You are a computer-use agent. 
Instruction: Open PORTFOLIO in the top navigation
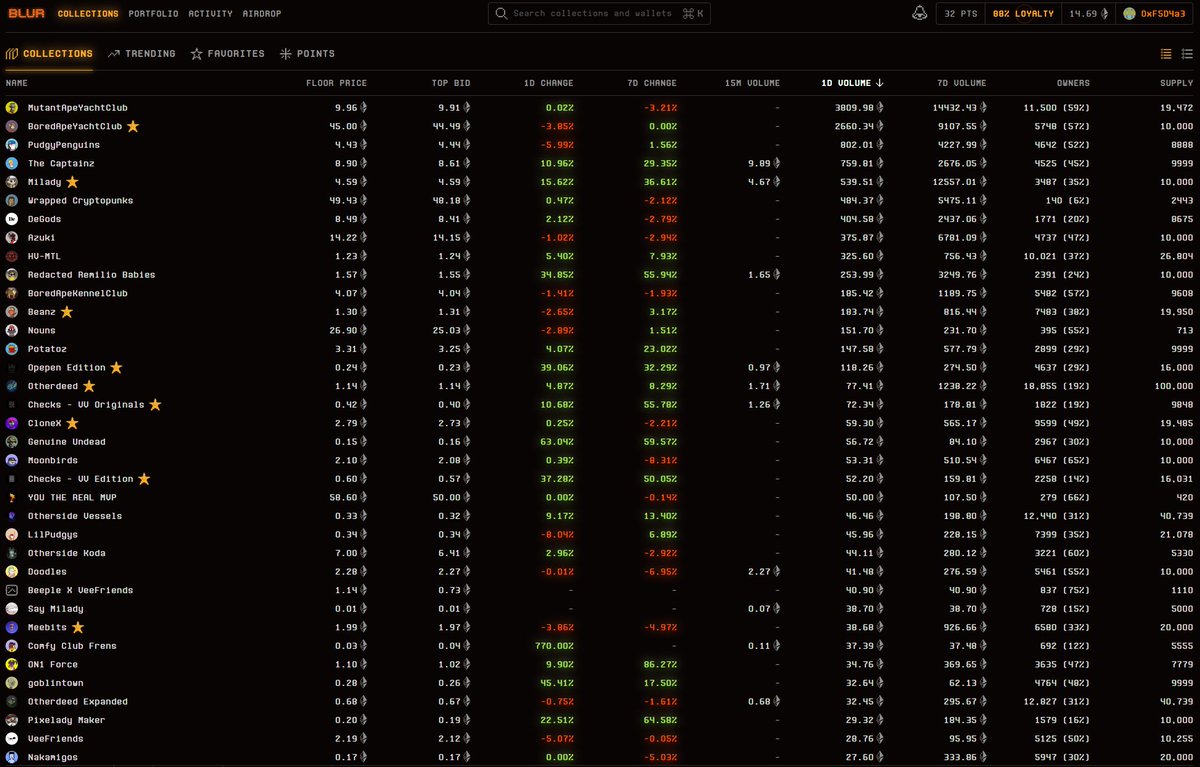coord(153,14)
